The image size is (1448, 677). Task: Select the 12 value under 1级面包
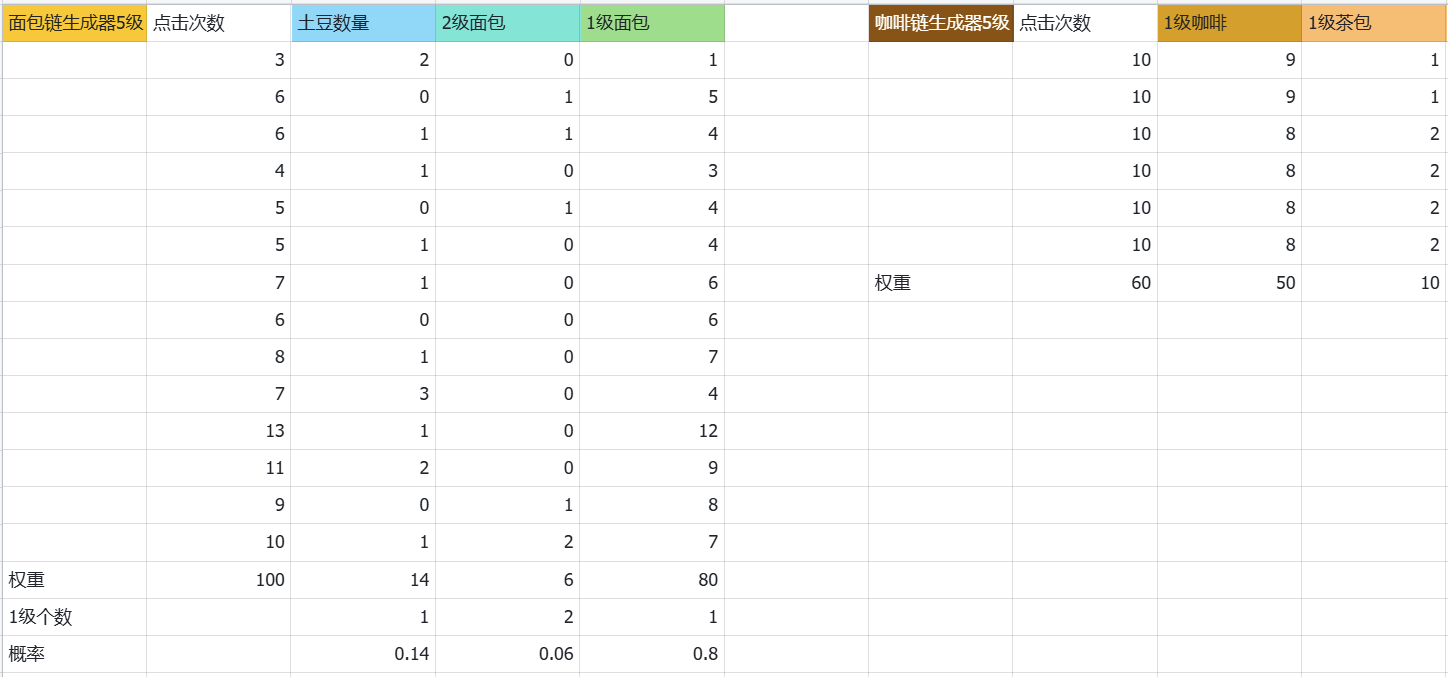652,431
